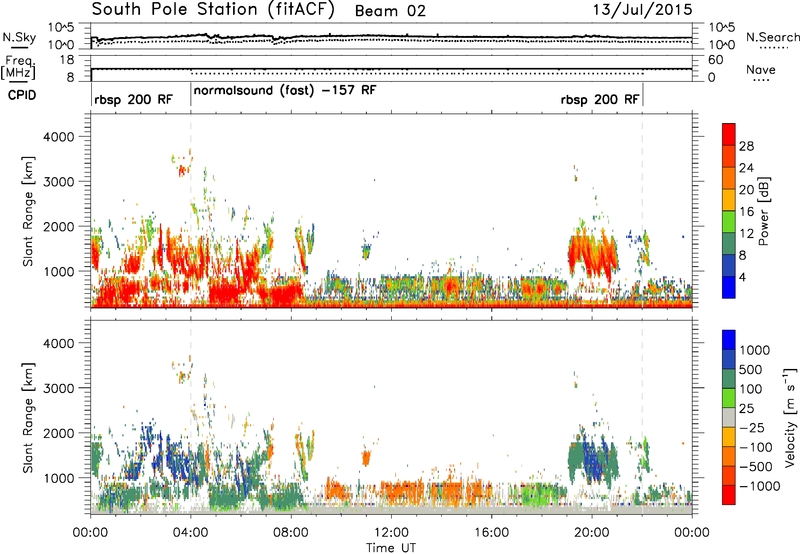Image resolution: width=800 pixels, height=554 pixels.
Task: Click the '04:00' time tick label
Action: [190, 533]
